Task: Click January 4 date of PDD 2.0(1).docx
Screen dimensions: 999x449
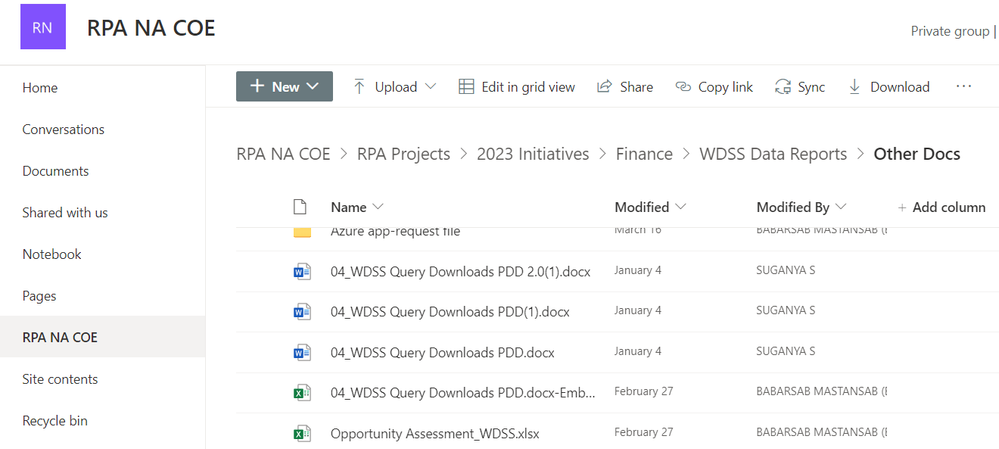Action: 638,270
